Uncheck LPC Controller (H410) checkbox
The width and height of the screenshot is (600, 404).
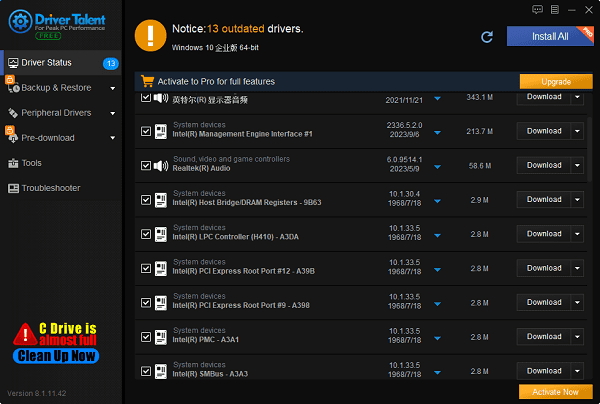(x=146, y=234)
